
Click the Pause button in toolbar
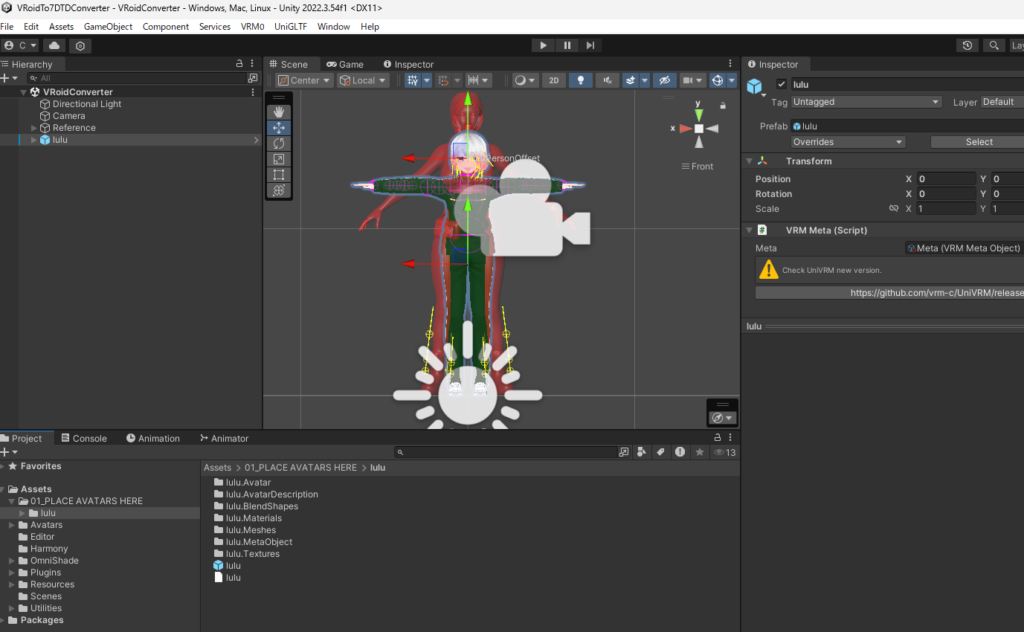click(x=567, y=45)
